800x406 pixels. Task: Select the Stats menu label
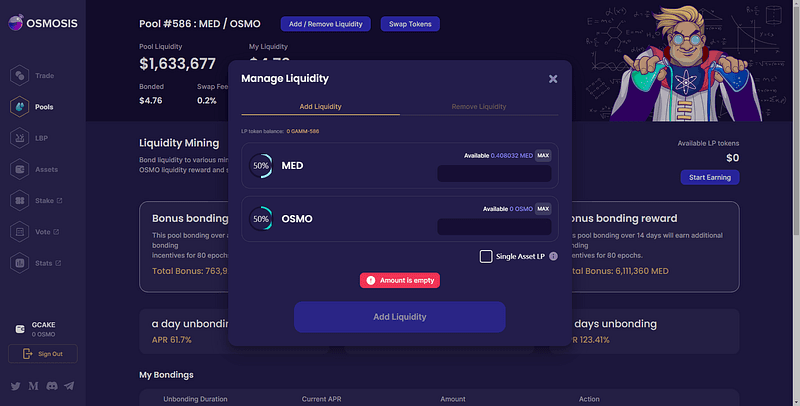[44, 263]
